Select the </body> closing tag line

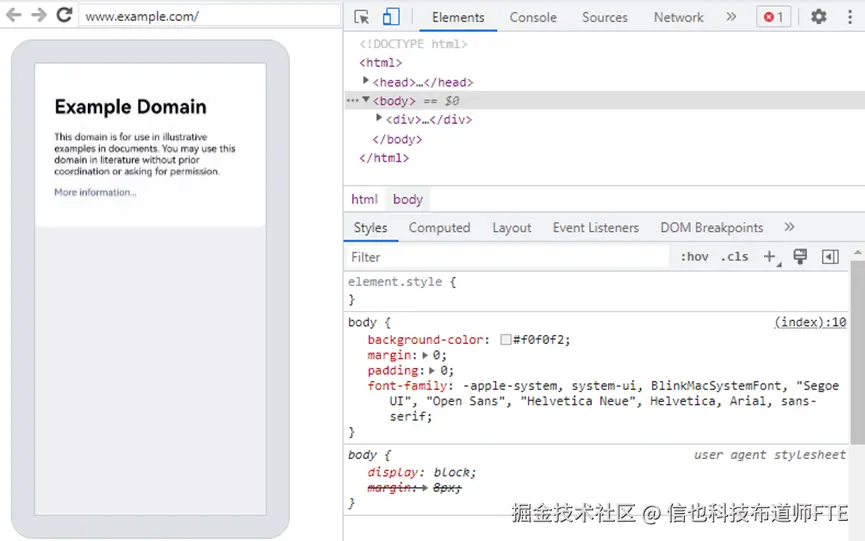397,139
